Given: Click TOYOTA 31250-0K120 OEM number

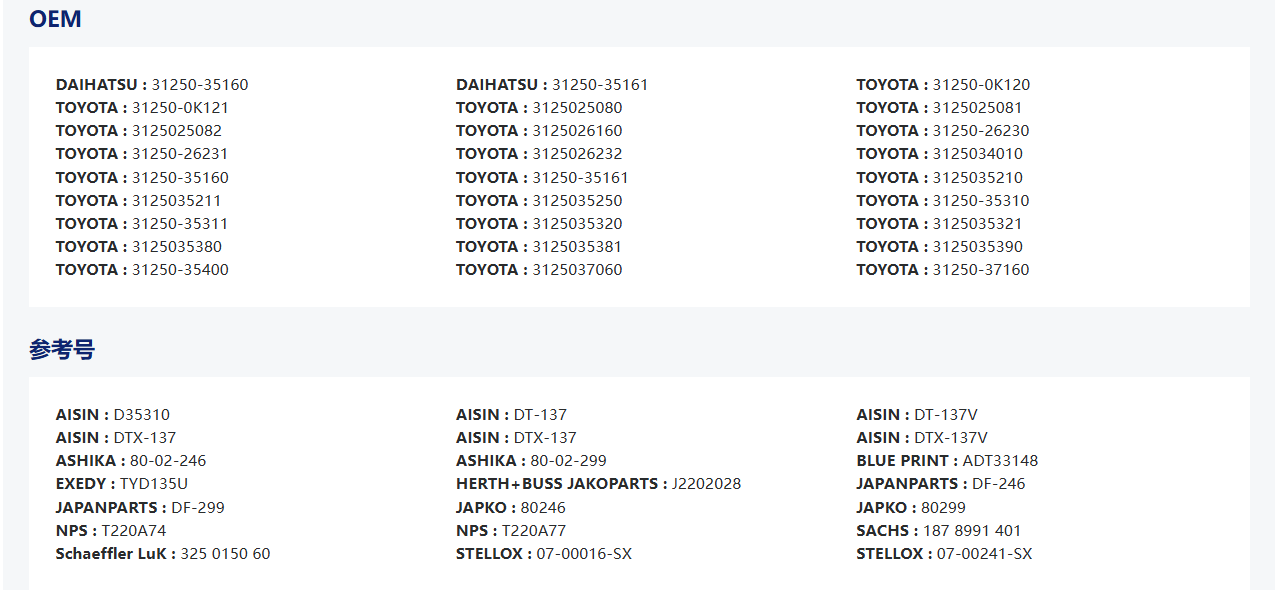Looking at the screenshot, I should tap(943, 85).
